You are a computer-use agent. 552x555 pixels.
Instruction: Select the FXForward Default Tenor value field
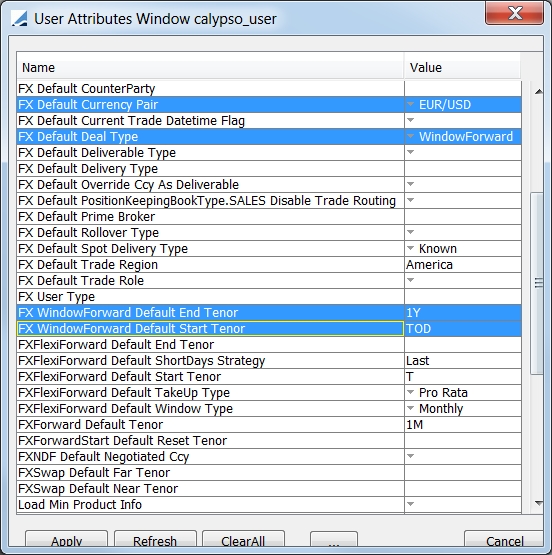tap(463, 424)
